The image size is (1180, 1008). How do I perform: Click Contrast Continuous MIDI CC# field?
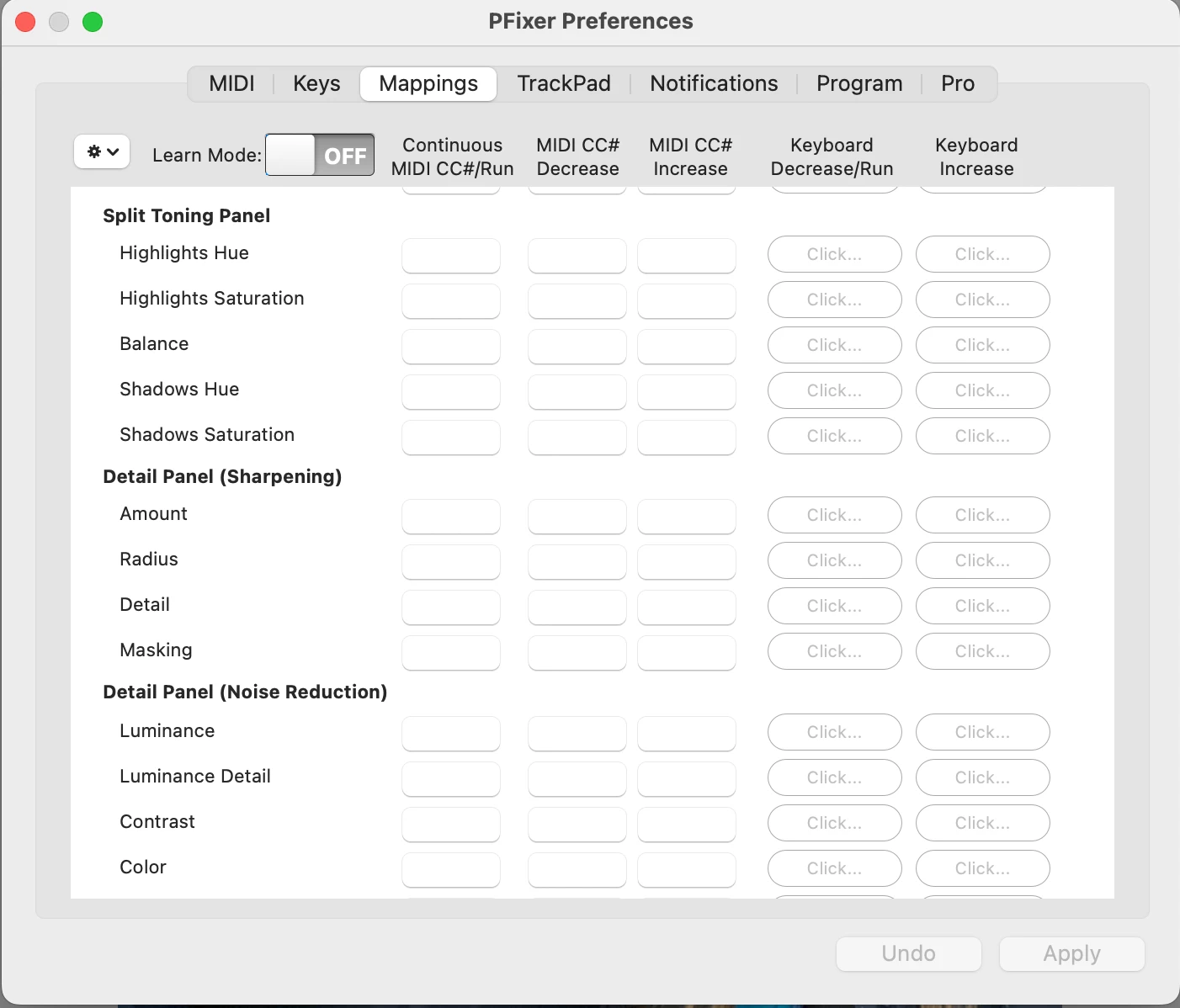[451, 825]
